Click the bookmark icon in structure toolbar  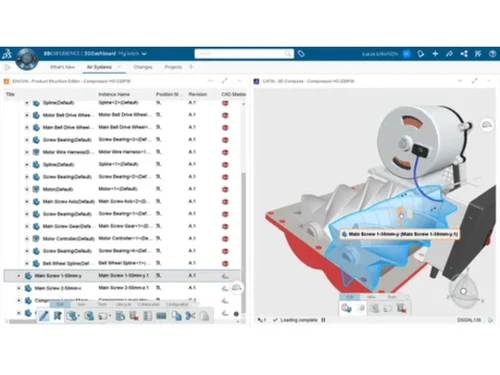click(58, 315)
